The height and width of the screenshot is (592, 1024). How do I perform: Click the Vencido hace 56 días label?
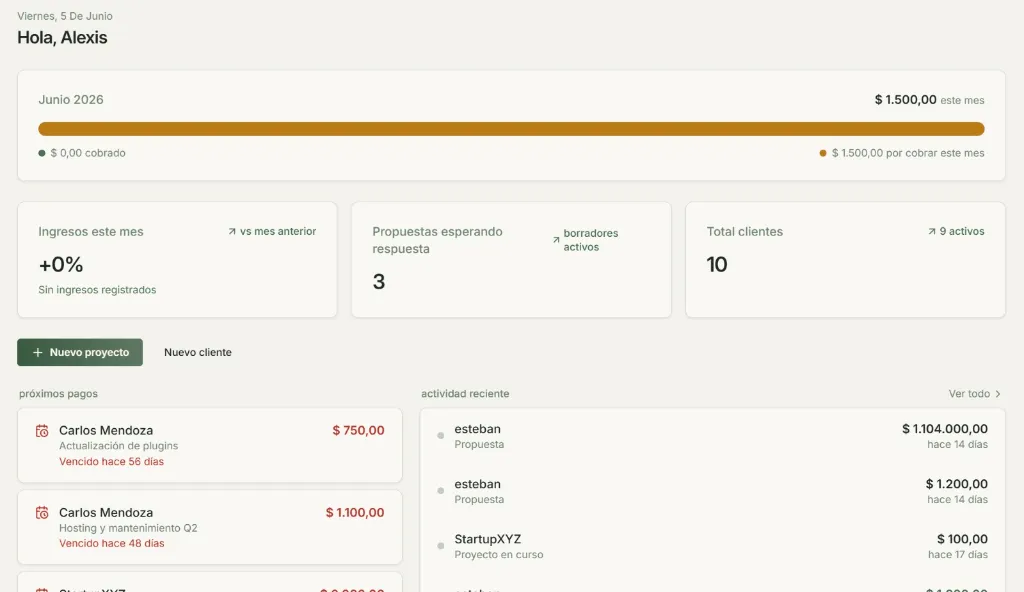pos(111,461)
